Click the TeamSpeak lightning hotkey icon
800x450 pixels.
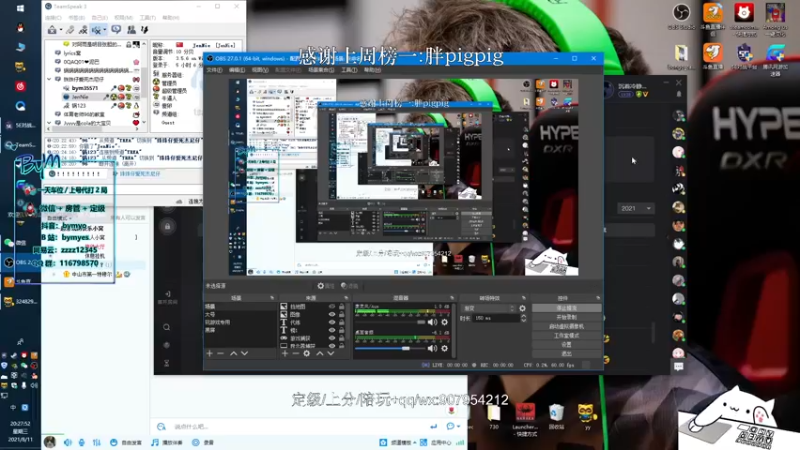coord(145,30)
